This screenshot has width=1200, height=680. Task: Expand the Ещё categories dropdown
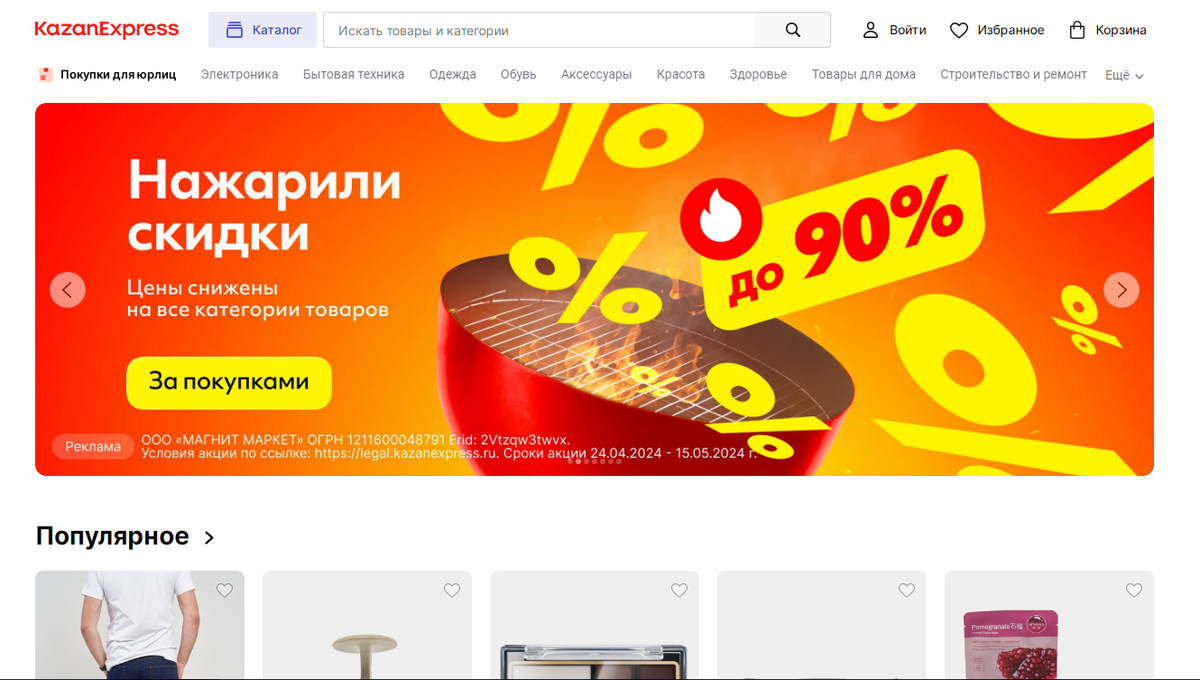click(1124, 75)
